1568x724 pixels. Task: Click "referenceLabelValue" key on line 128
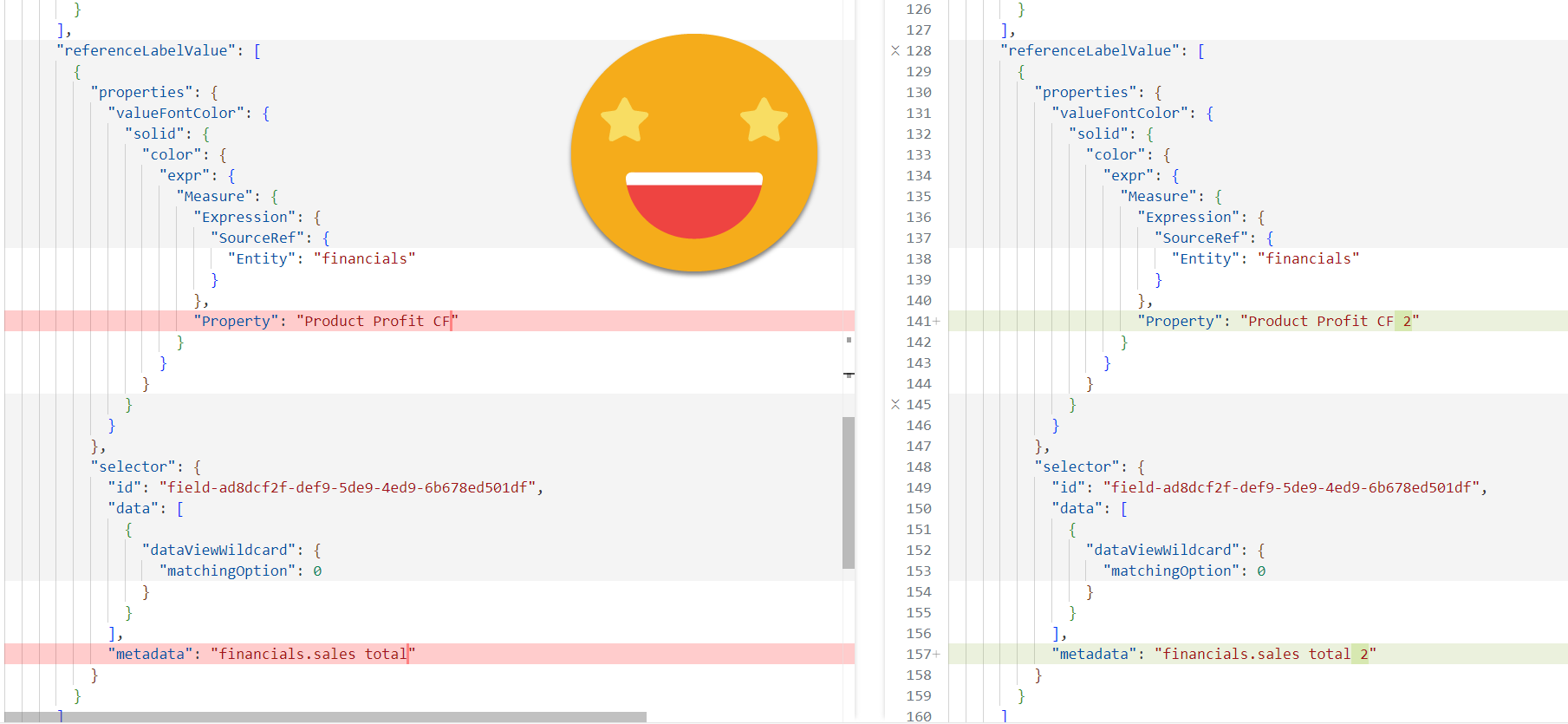coord(1090,51)
